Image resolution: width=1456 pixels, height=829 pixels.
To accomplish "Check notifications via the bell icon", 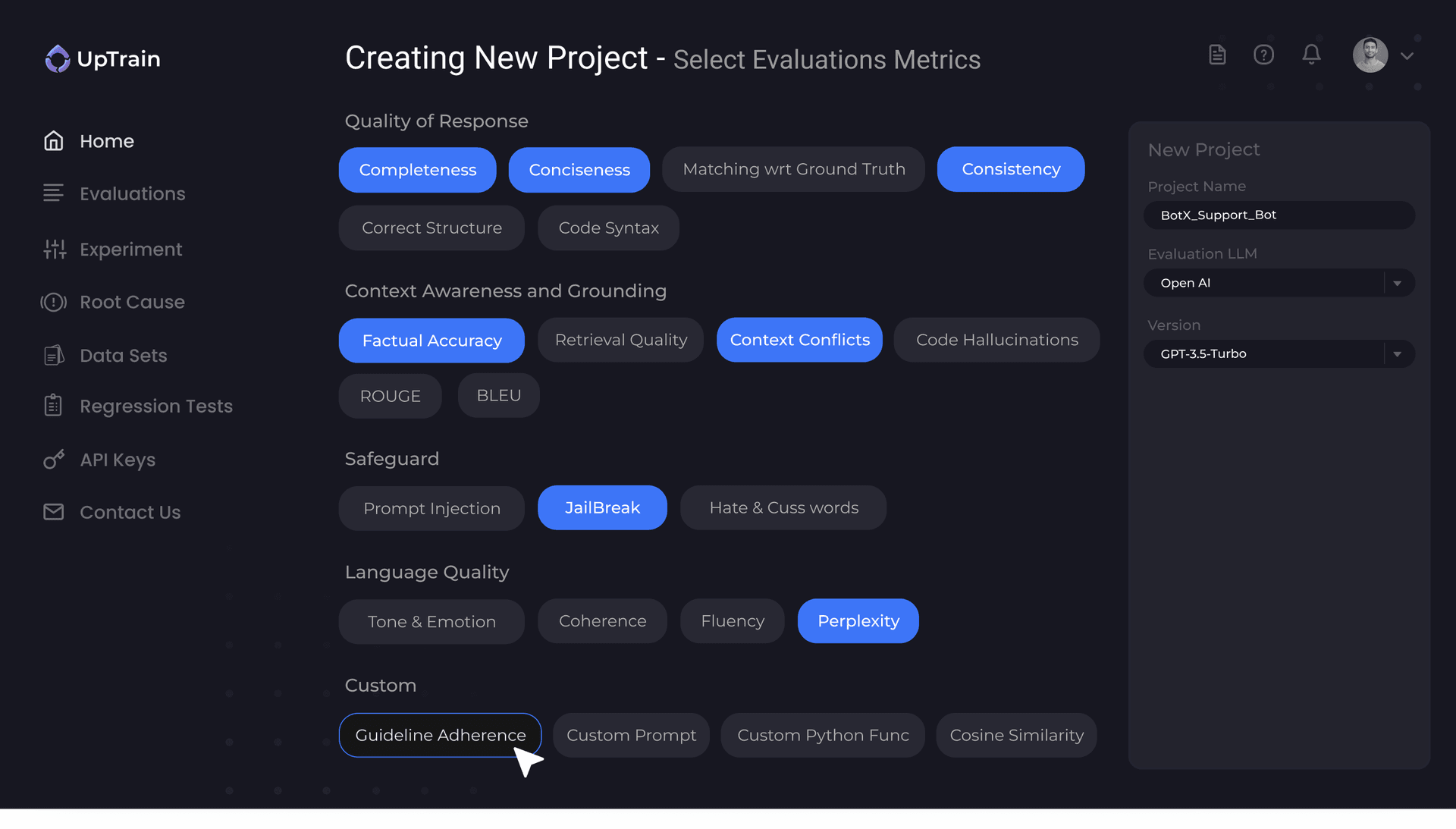I will 1311,54.
